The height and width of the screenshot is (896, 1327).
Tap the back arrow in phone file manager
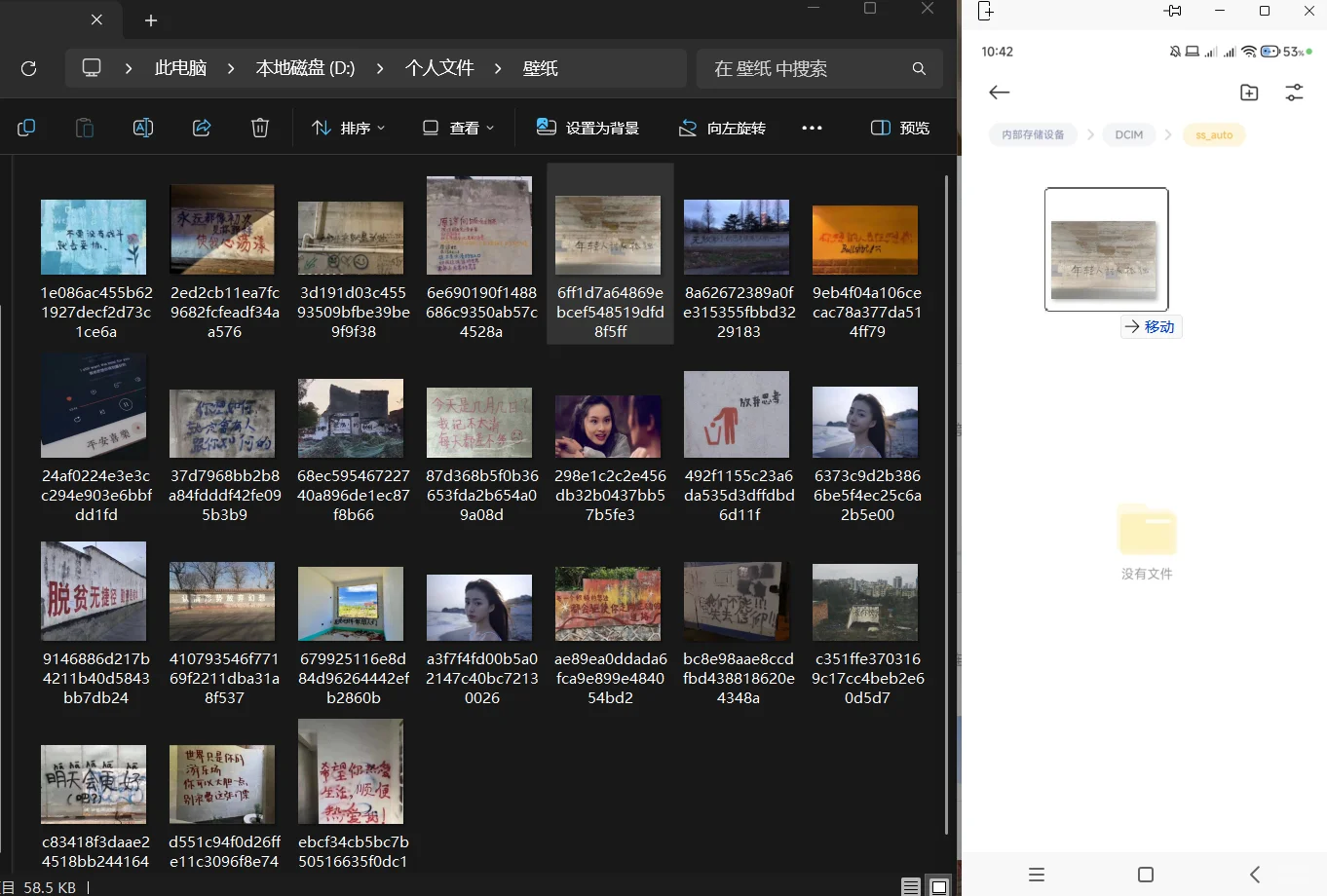click(x=999, y=93)
